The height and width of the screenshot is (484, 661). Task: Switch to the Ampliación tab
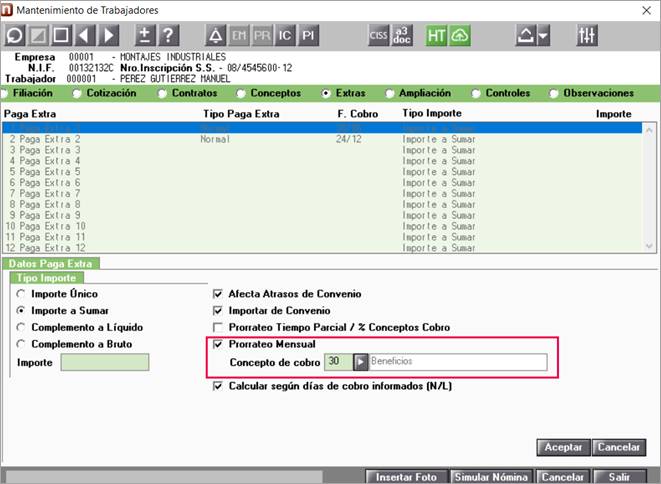pos(419,93)
